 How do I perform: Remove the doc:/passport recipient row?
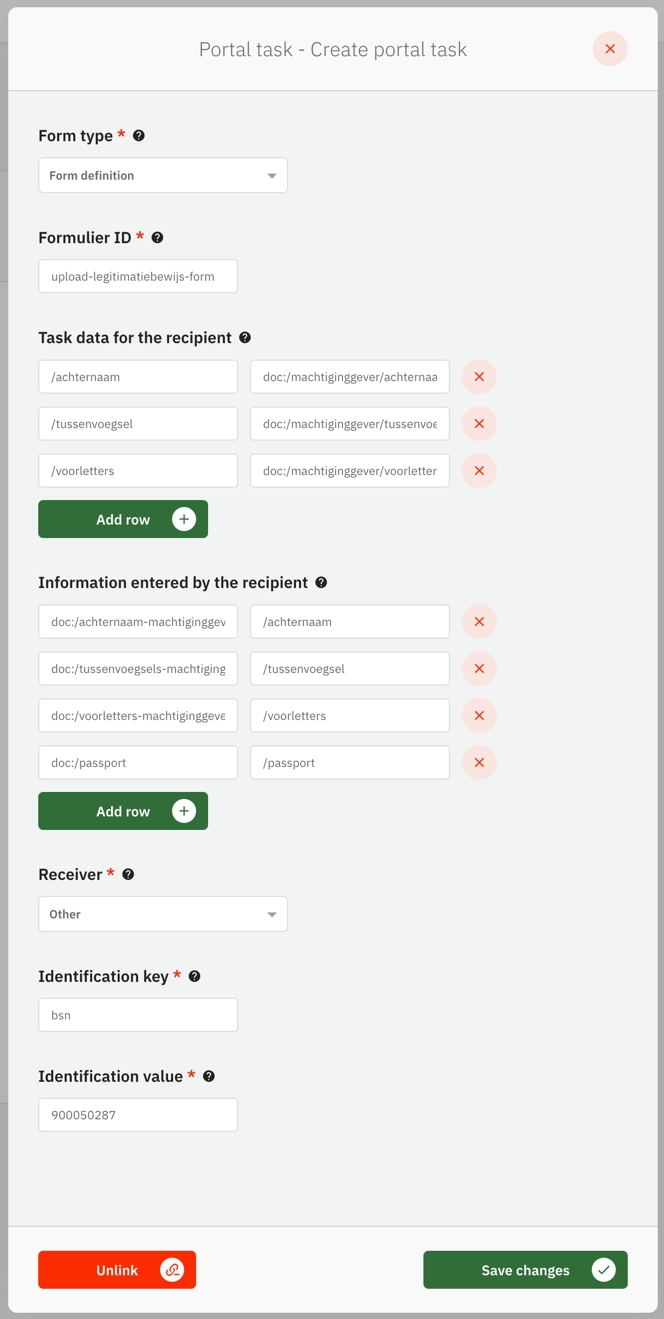(479, 763)
